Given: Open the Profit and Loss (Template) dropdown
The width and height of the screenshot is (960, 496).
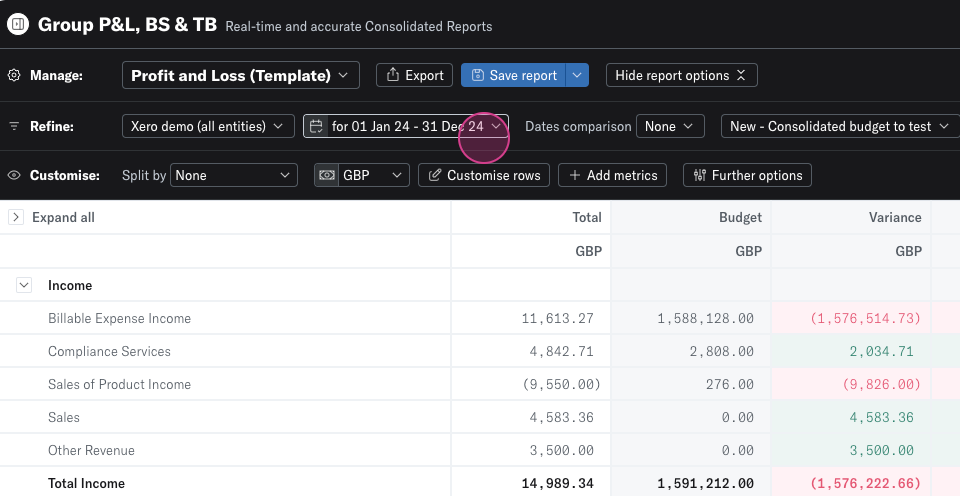Looking at the screenshot, I should (240, 76).
